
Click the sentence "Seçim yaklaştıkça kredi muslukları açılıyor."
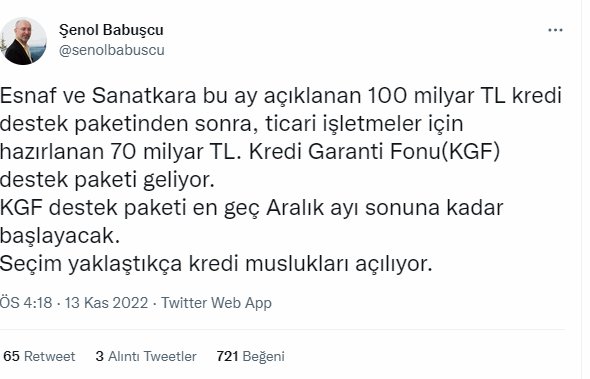[216, 264]
